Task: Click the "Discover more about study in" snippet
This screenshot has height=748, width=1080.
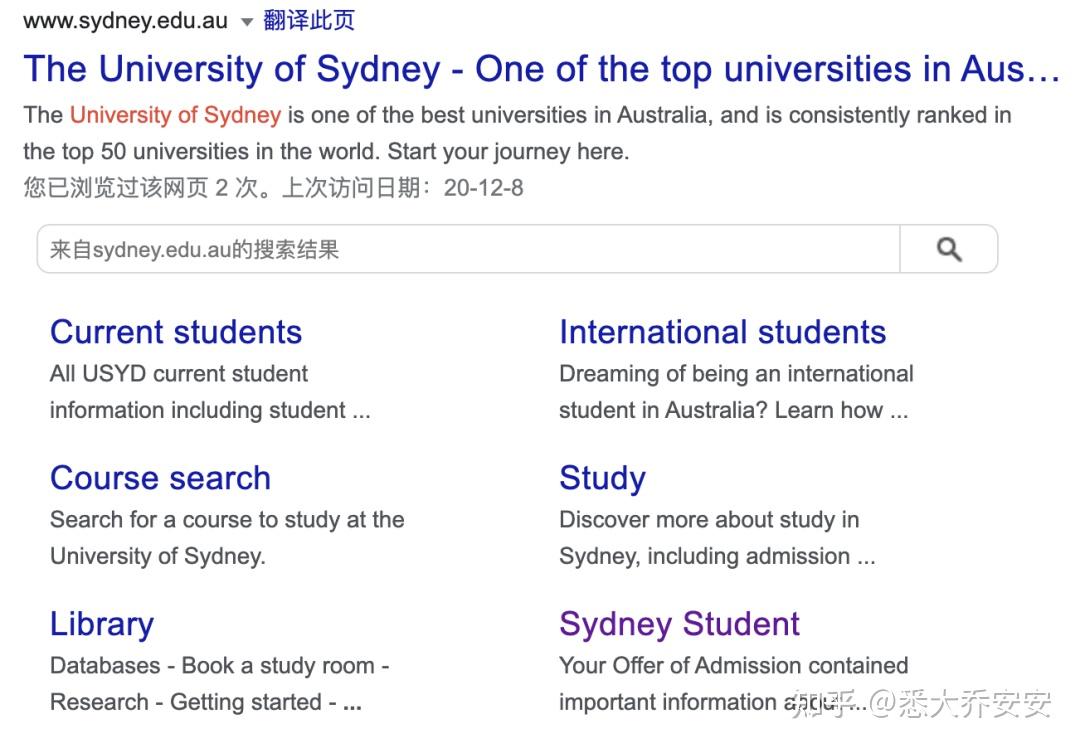Action: click(709, 520)
